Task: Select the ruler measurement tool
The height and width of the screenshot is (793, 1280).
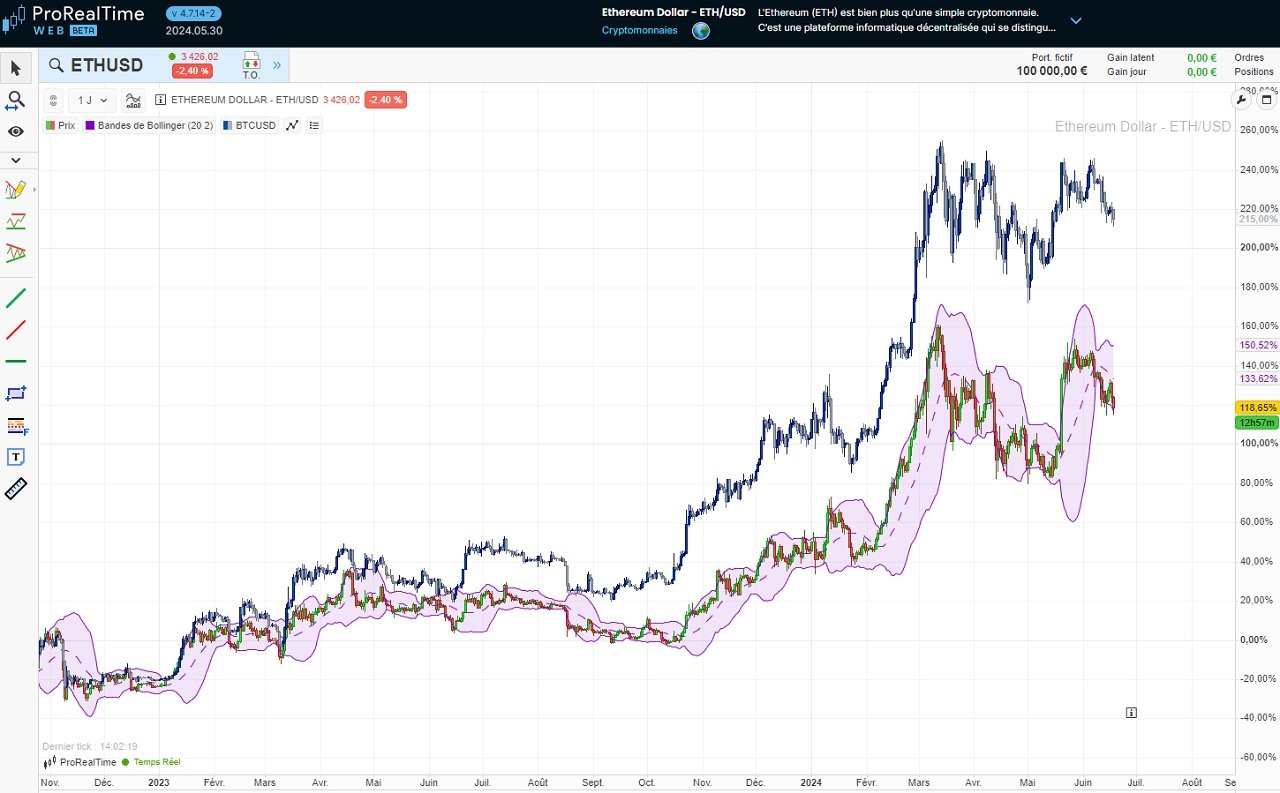Action: 16,489
